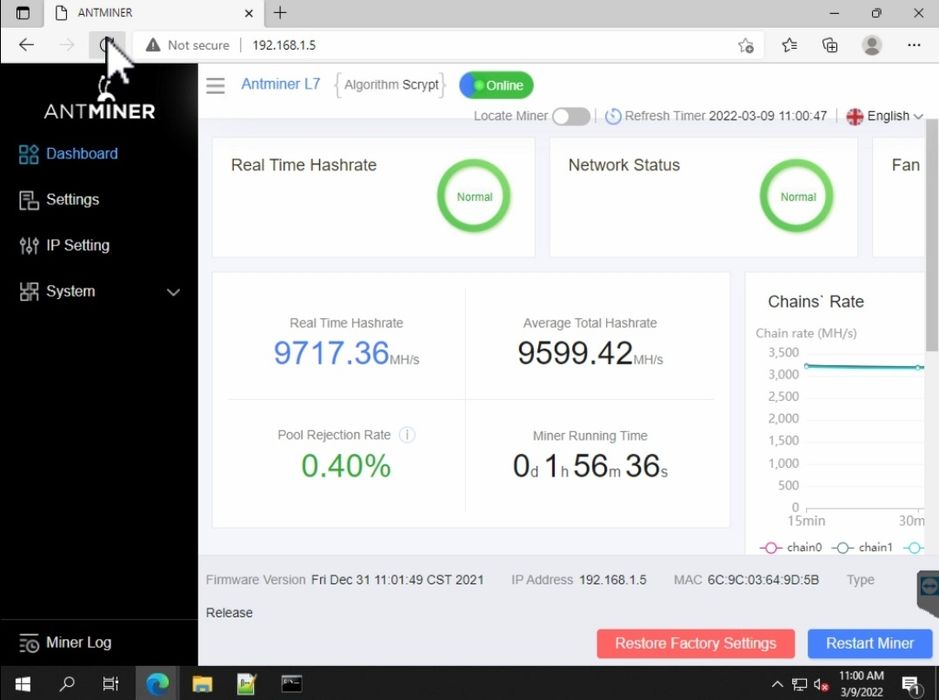Toggle chain1 legend in Chains' Rate chart
The image size is (939, 700).
(862, 547)
